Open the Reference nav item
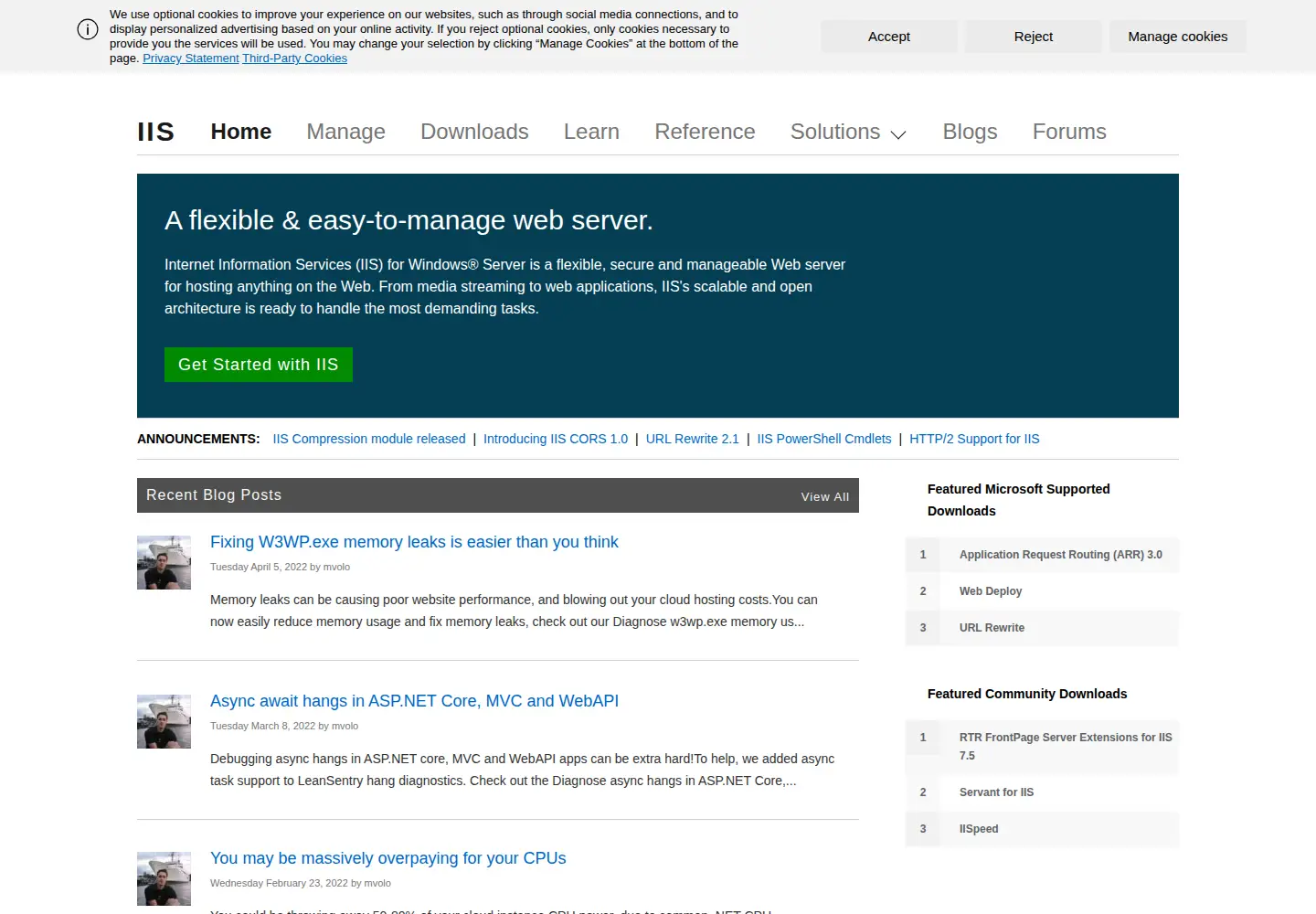This screenshot has width=1316, height=914. [x=705, y=132]
